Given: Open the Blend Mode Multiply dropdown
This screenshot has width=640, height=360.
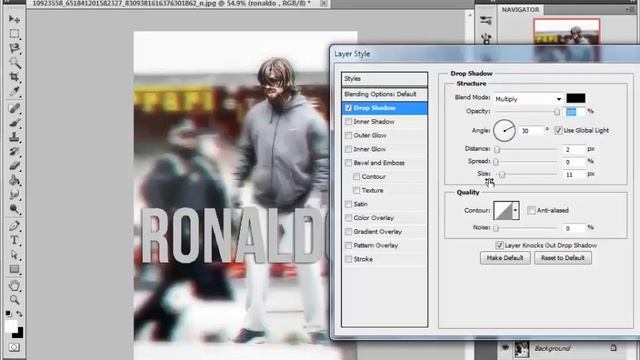Looking at the screenshot, I should [x=528, y=99].
